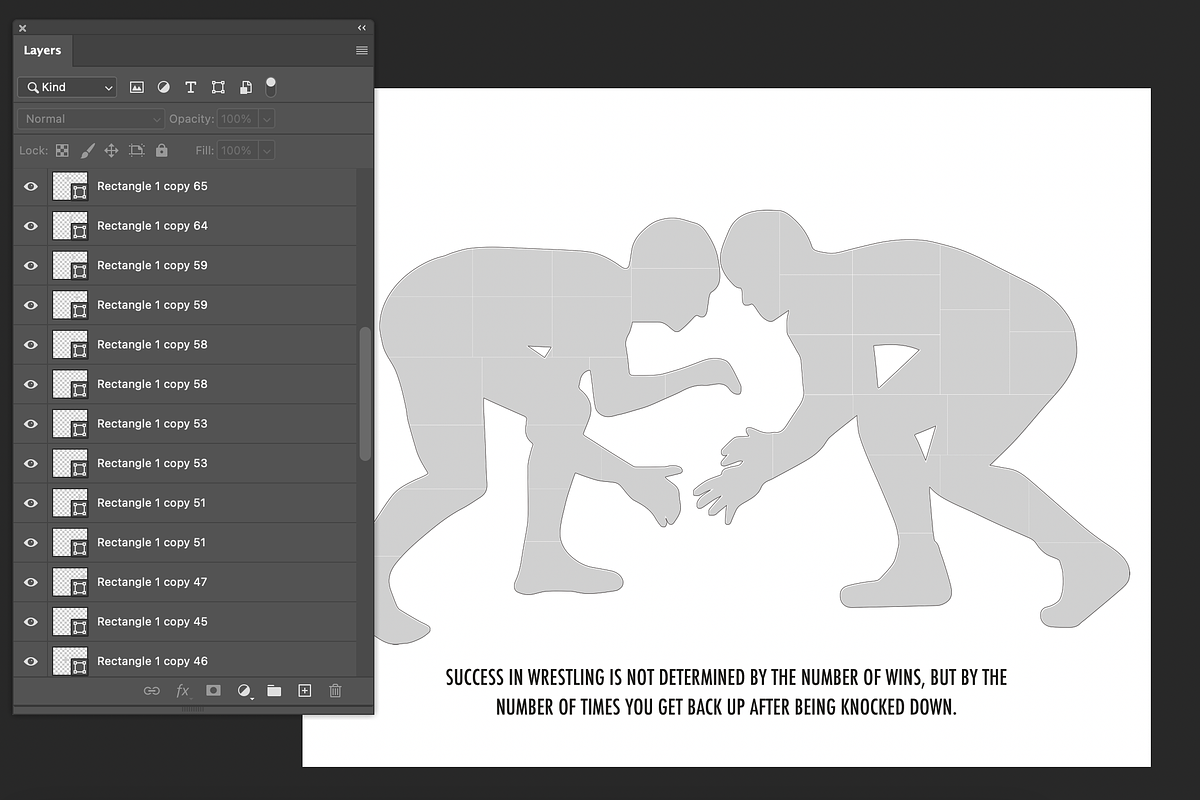Collapse panel with double-arrow icon
The image size is (1200, 800).
(x=362, y=28)
